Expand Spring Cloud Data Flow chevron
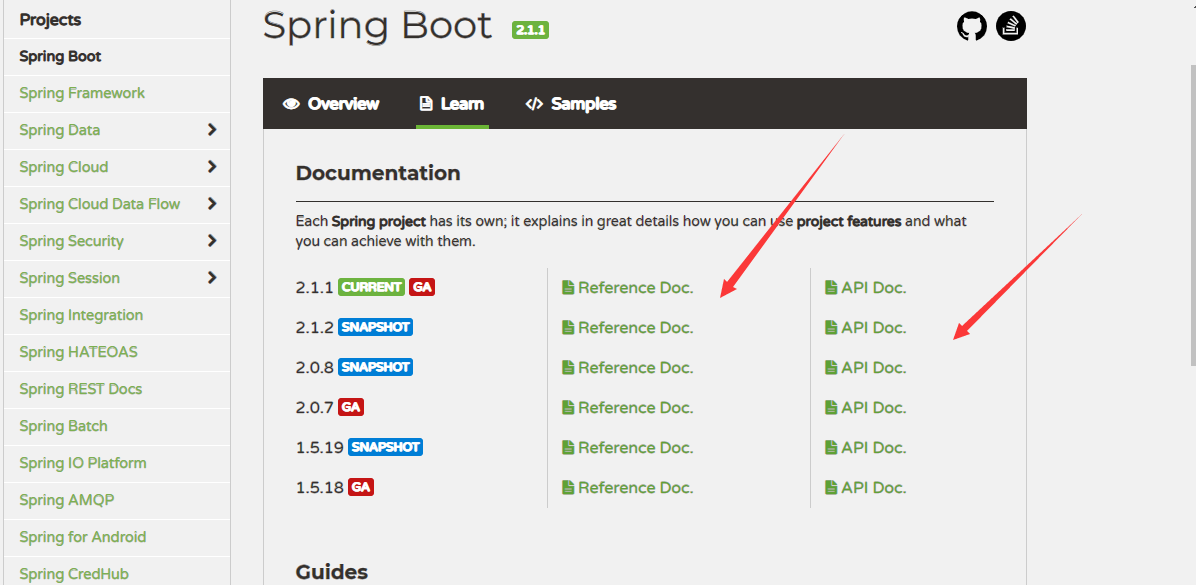1196x585 pixels. coord(212,204)
